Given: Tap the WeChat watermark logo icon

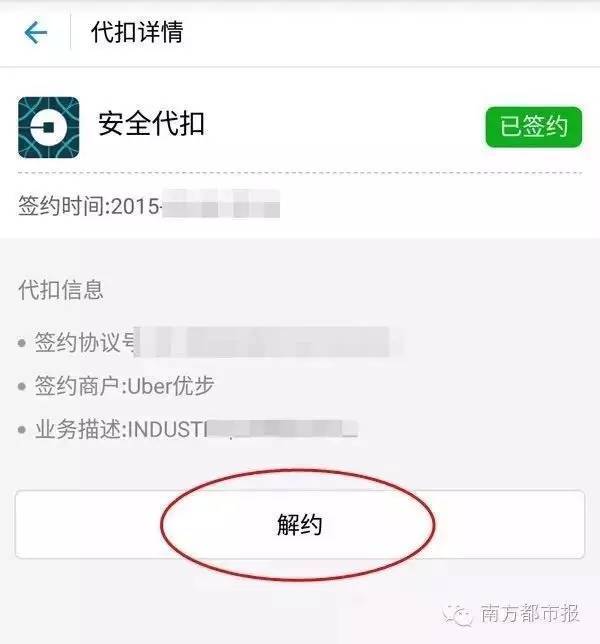Looking at the screenshot, I should tap(457, 614).
